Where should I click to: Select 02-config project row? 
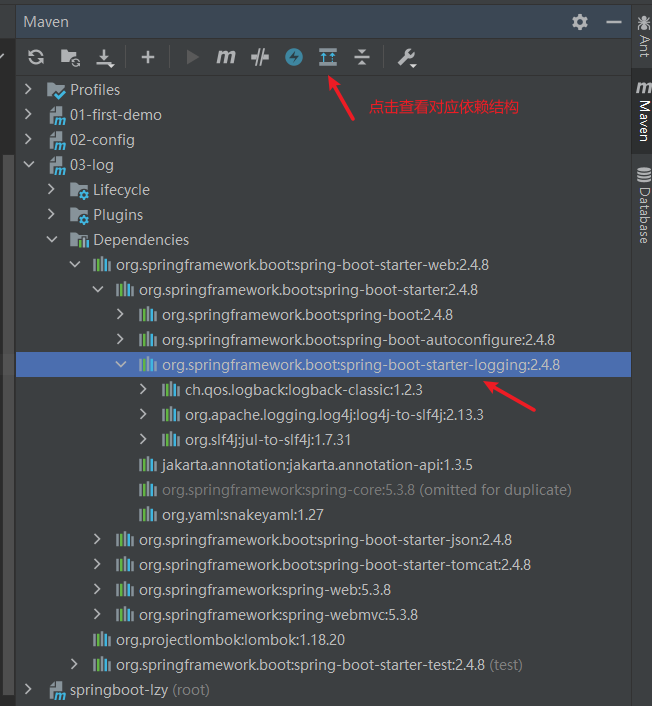[x=323, y=140]
